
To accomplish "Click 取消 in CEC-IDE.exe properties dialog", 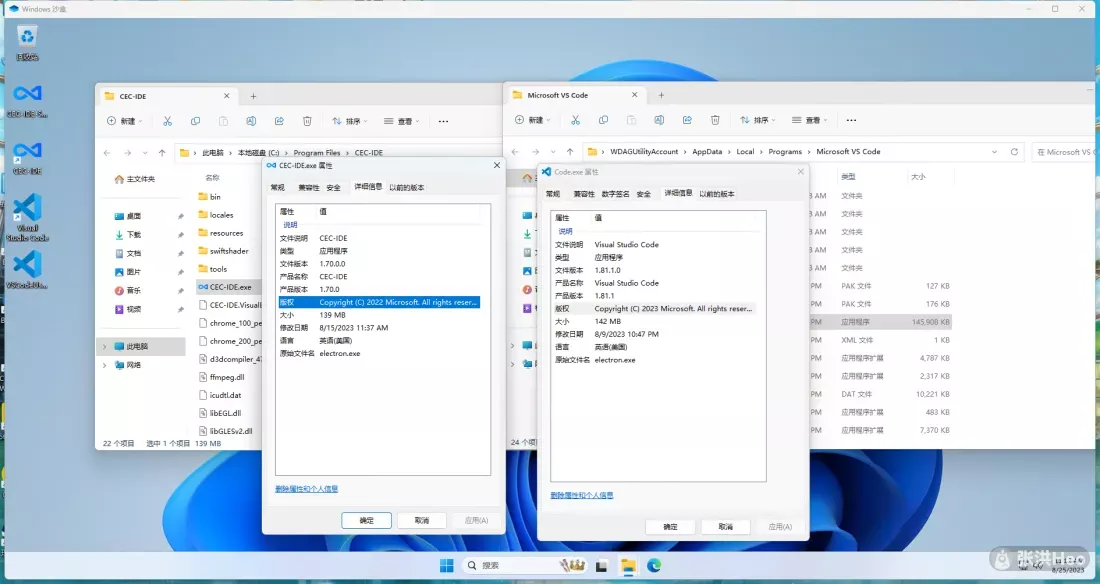I will click(x=422, y=520).
